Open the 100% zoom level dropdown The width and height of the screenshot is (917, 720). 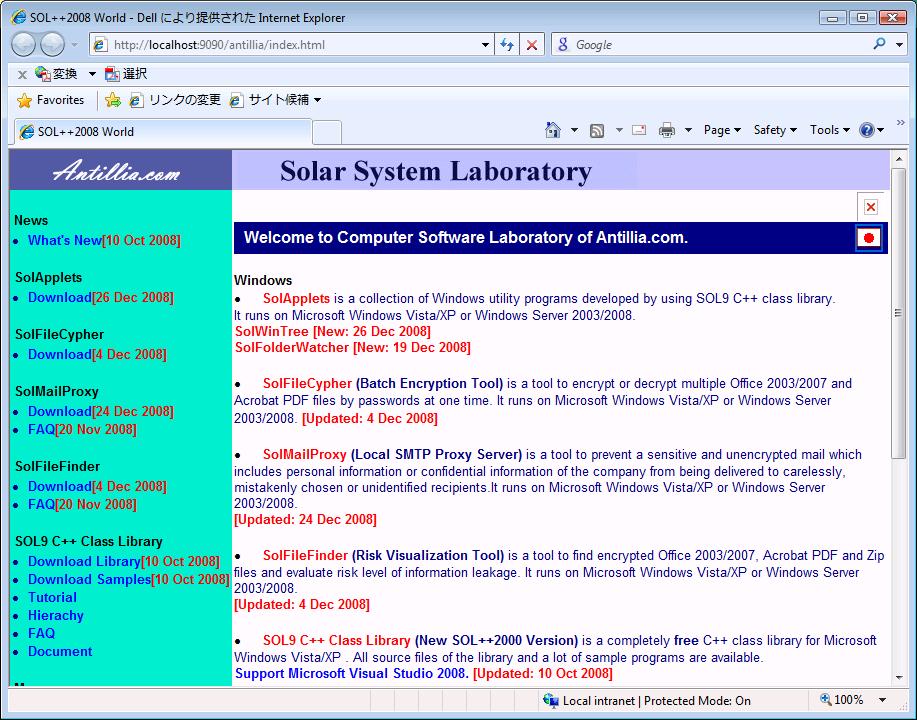(882, 700)
